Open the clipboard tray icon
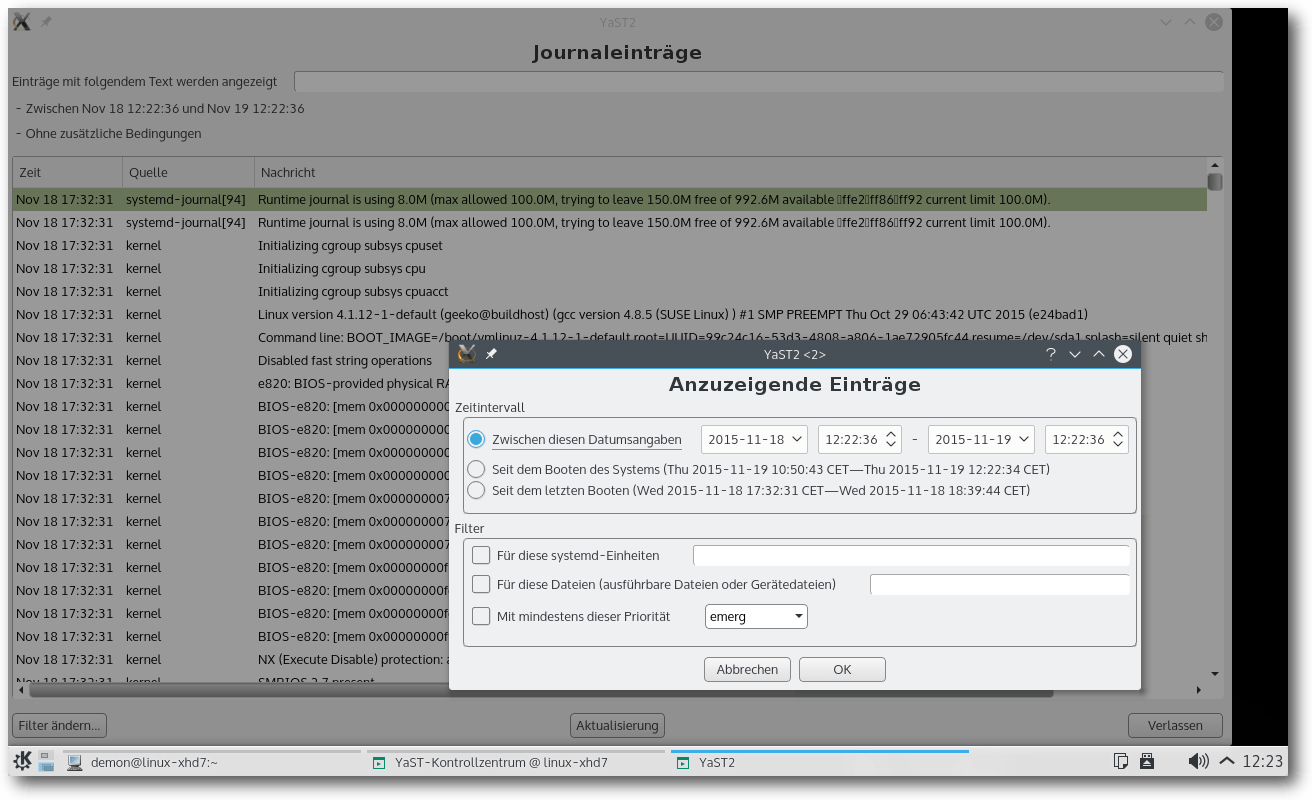 click(x=1121, y=762)
